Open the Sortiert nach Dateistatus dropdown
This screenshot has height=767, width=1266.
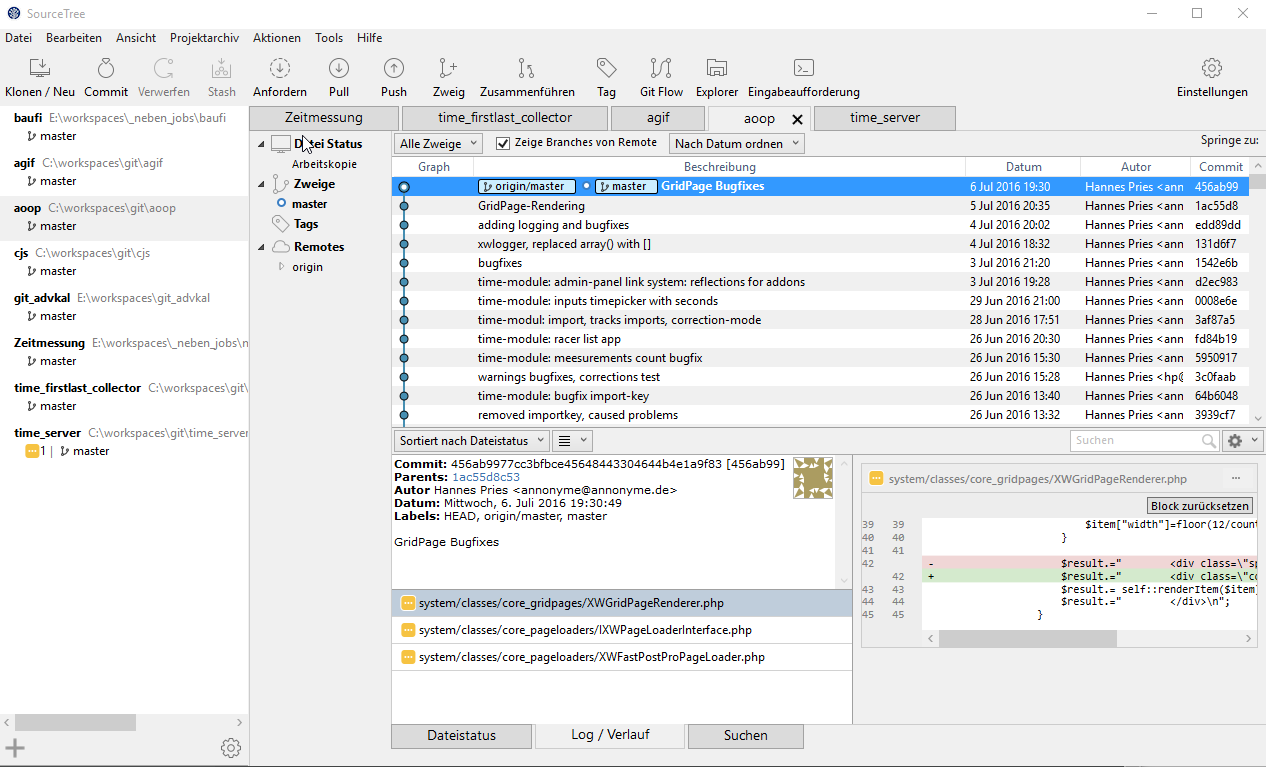(x=471, y=441)
